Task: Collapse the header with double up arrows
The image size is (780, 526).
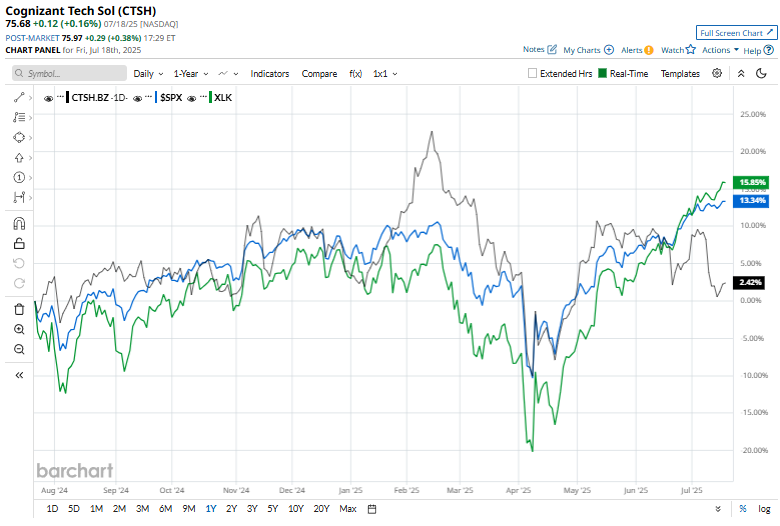Action: click(x=741, y=74)
